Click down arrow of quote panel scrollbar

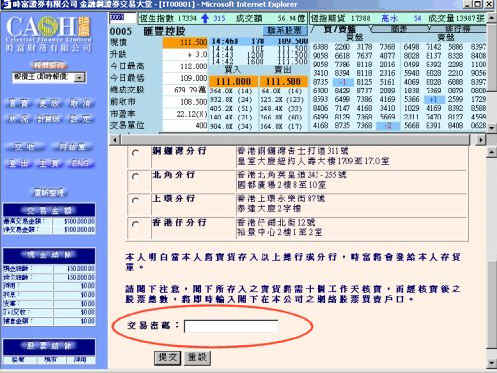[492, 128]
